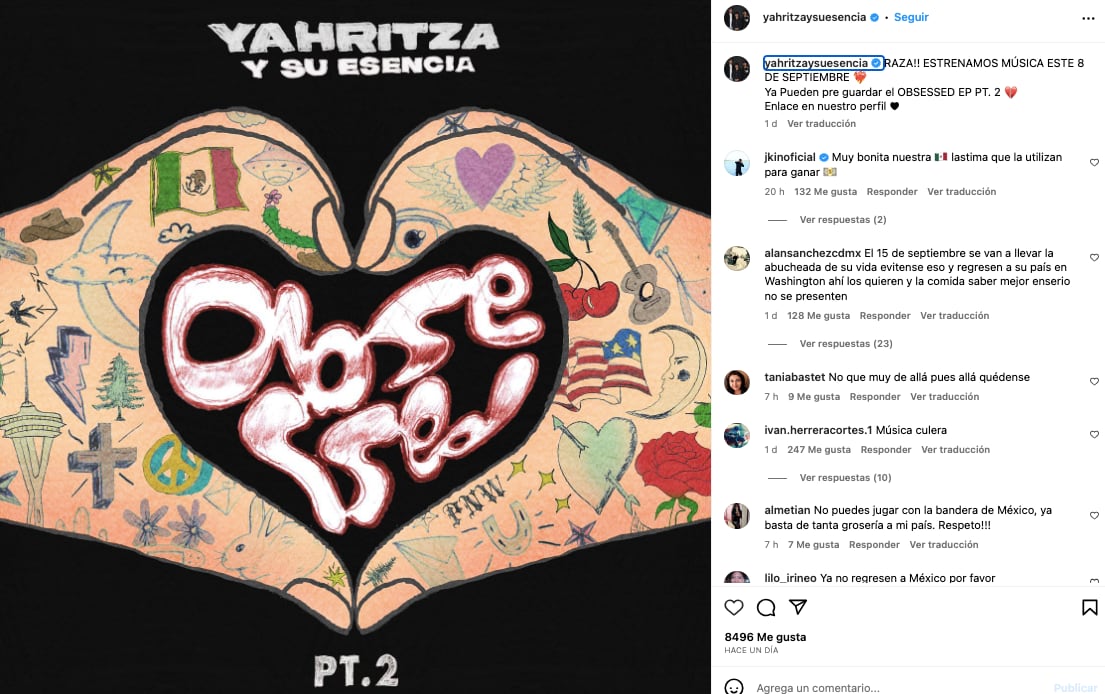Like jkinoficial's comment with the heart
The image size is (1105, 694).
(1094, 162)
